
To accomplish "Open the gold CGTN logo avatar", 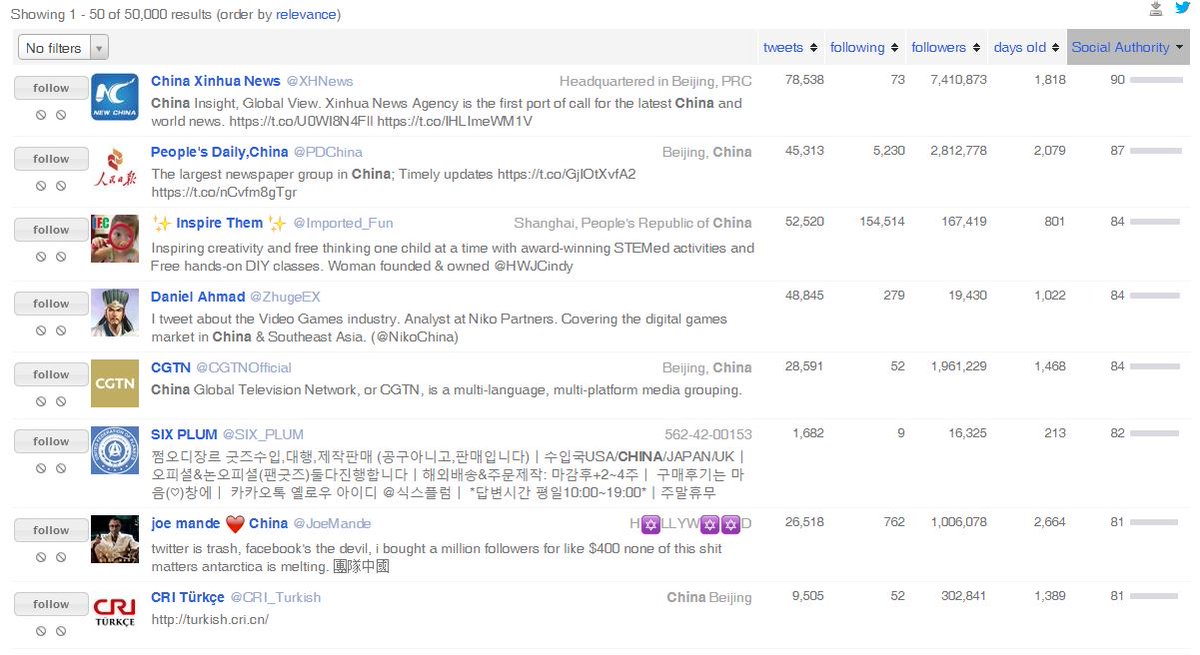I will [x=115, y=384].
